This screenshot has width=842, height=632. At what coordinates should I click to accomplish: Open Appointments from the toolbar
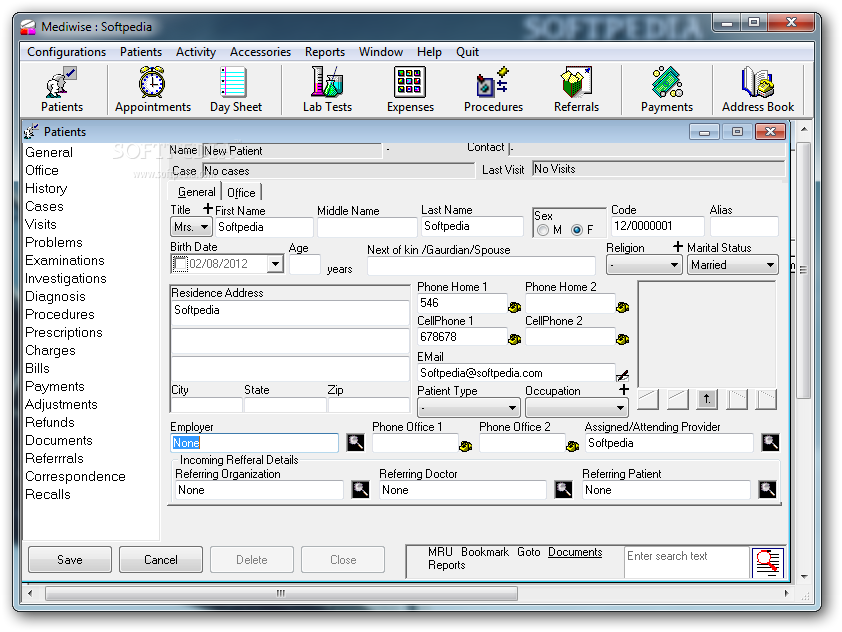click(x=153, y=89)
